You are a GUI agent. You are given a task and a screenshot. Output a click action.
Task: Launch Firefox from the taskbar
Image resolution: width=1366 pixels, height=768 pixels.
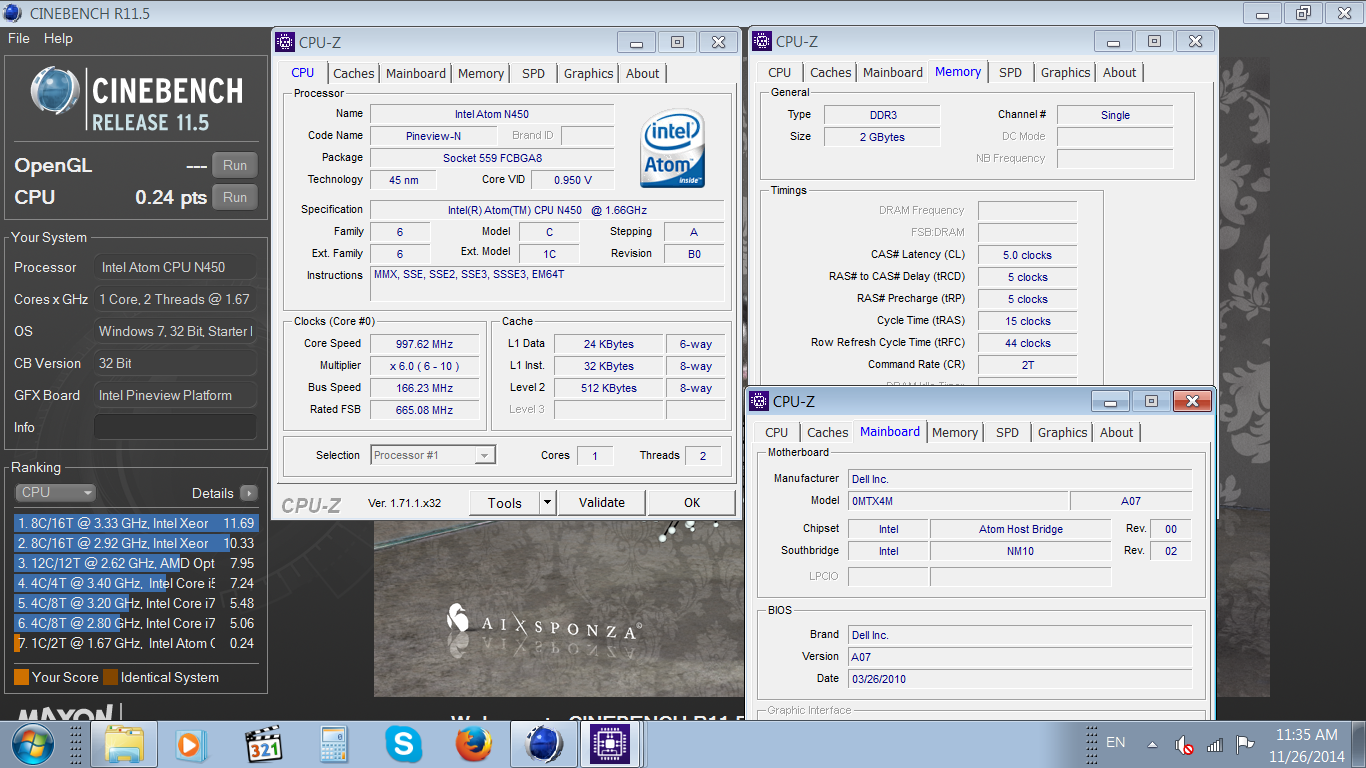pos(474,744)
